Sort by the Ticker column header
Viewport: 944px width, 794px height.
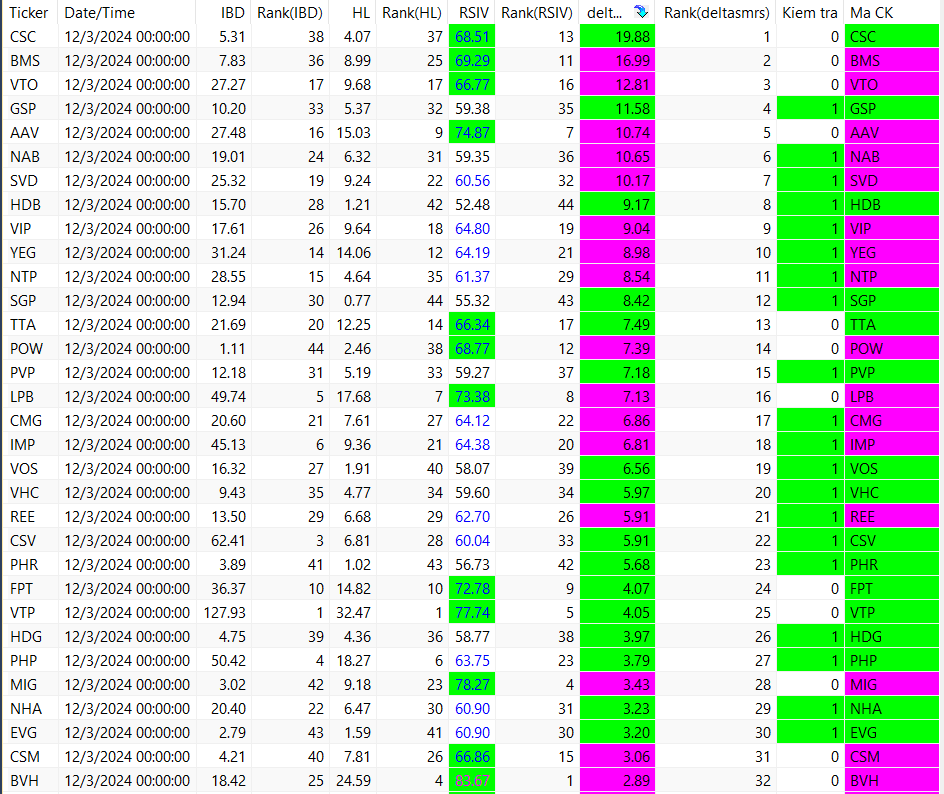pyautogui.click(x=29, y=13)
